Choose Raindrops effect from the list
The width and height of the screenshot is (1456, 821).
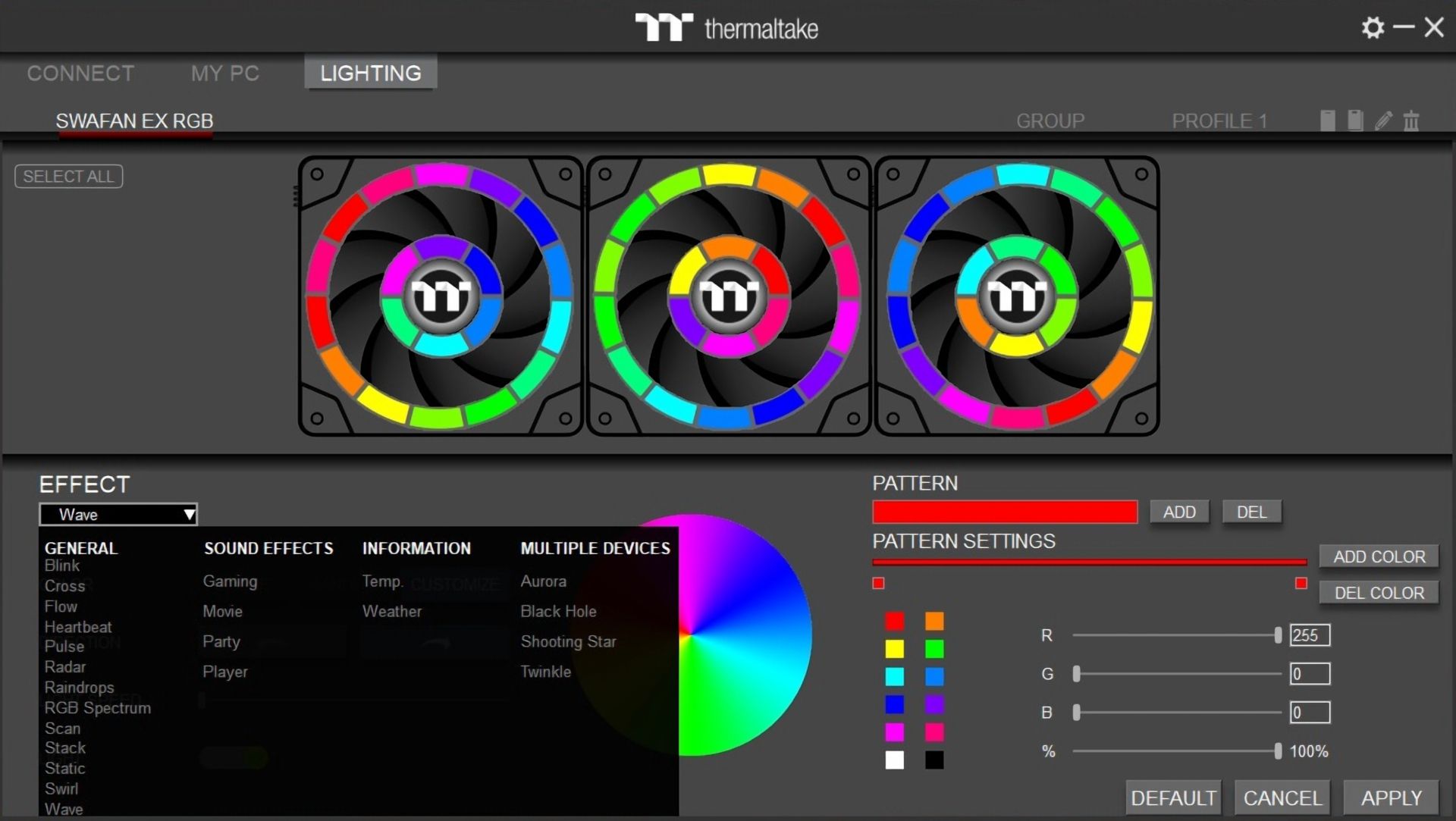point(79,688)
